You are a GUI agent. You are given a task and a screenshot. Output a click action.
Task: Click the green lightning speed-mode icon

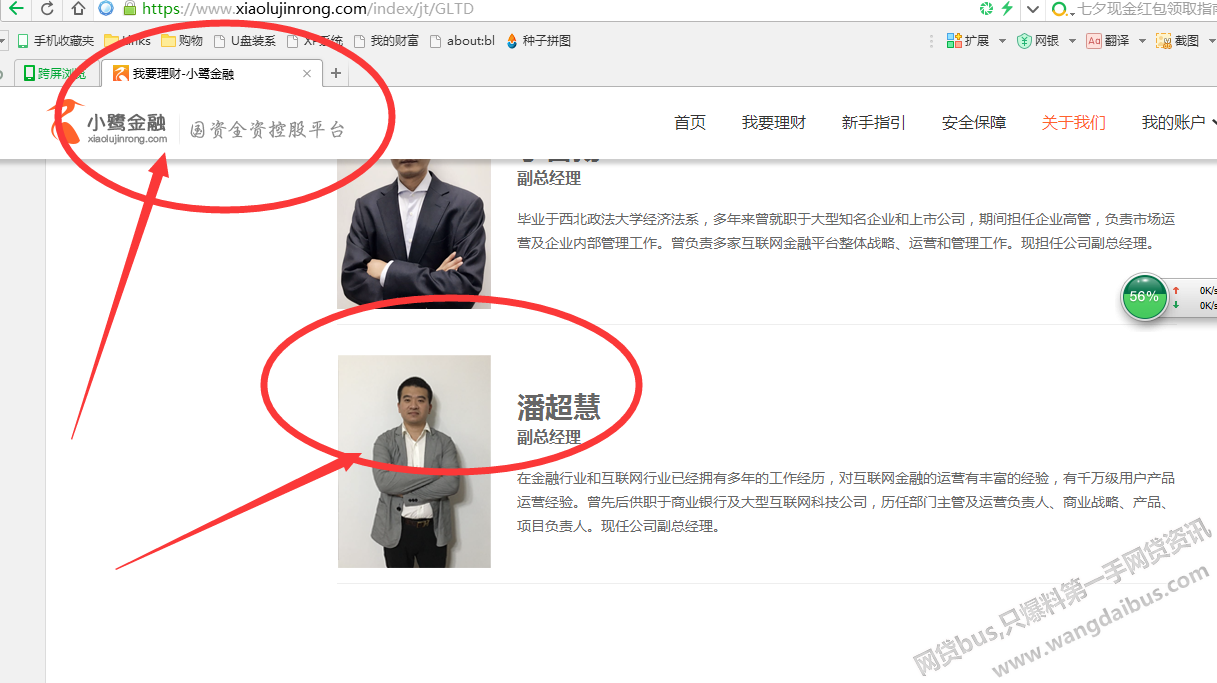1007,8
